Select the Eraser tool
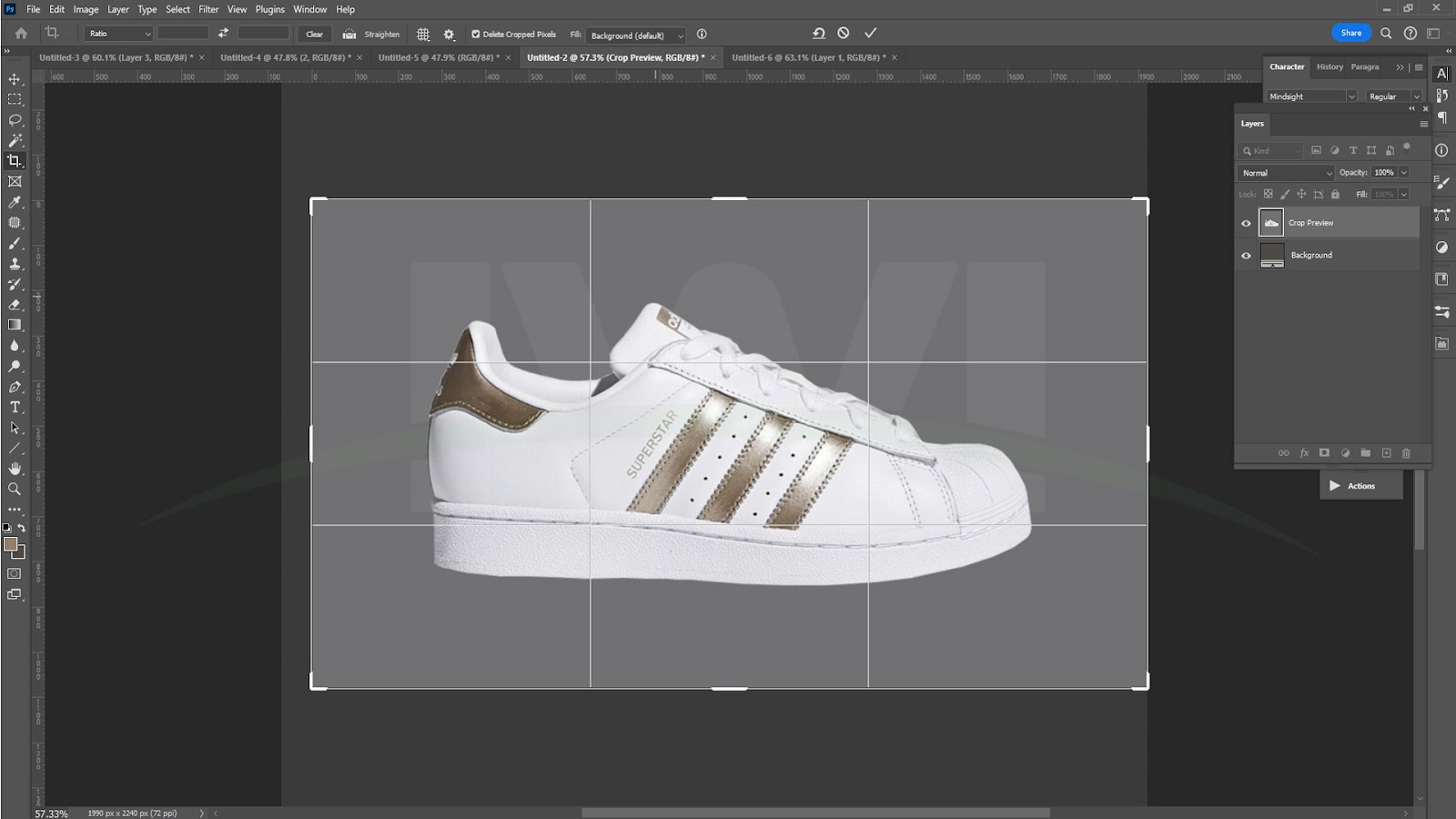This screenshot has width=1456, height=819. pos(15,305)
